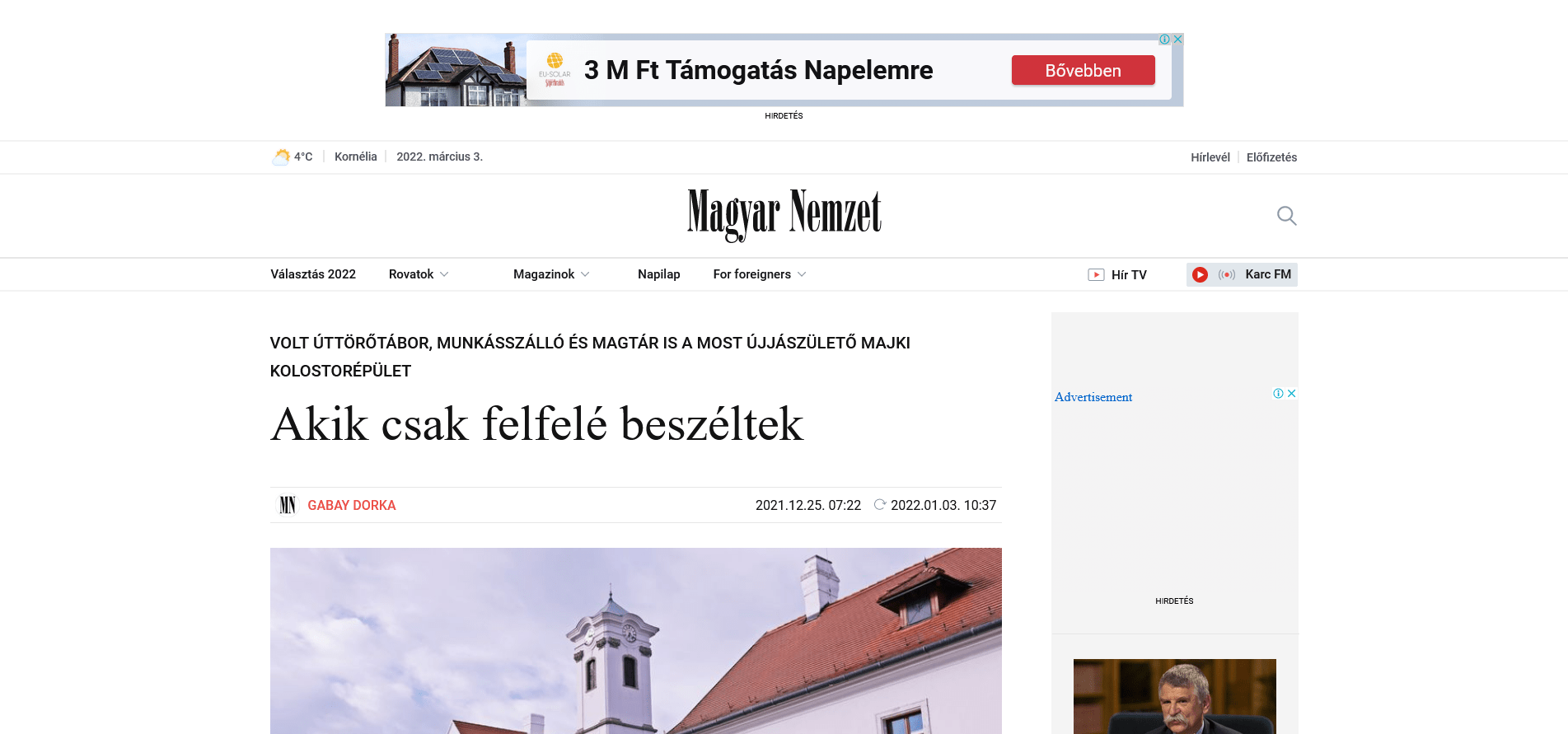Screen dimensions: 1568x734
Task: Open the top banner ad info icon
Action: [x=1164, y=40]
